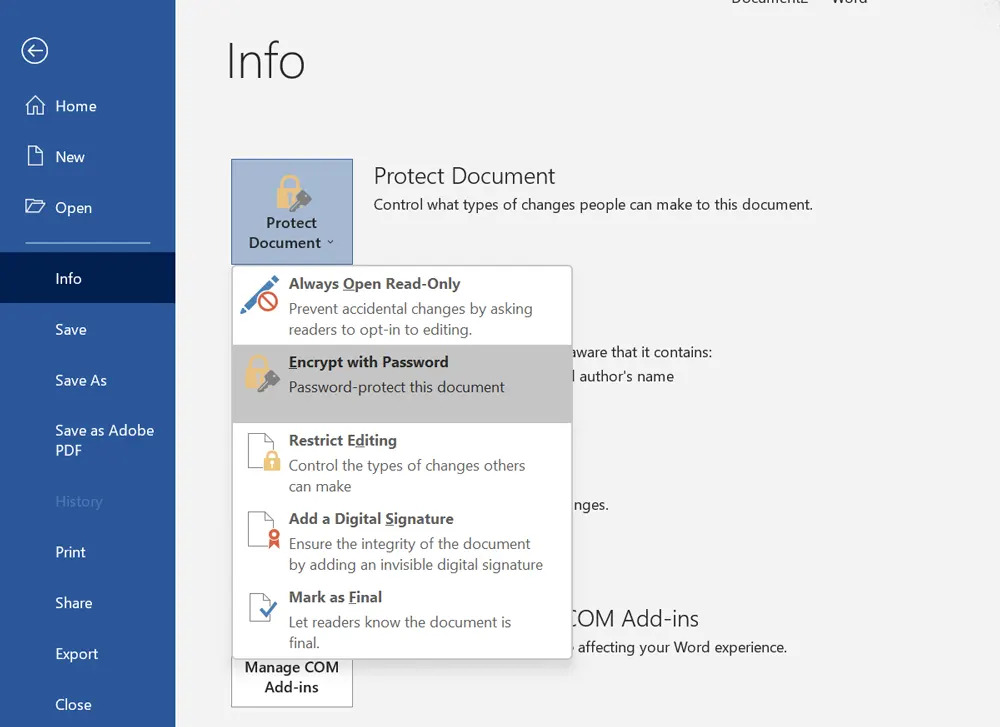This screenshot has height=727, width=1000.
Task: Click the Add a Digital Signature ribbon icon
Action: tap(261, 531)
